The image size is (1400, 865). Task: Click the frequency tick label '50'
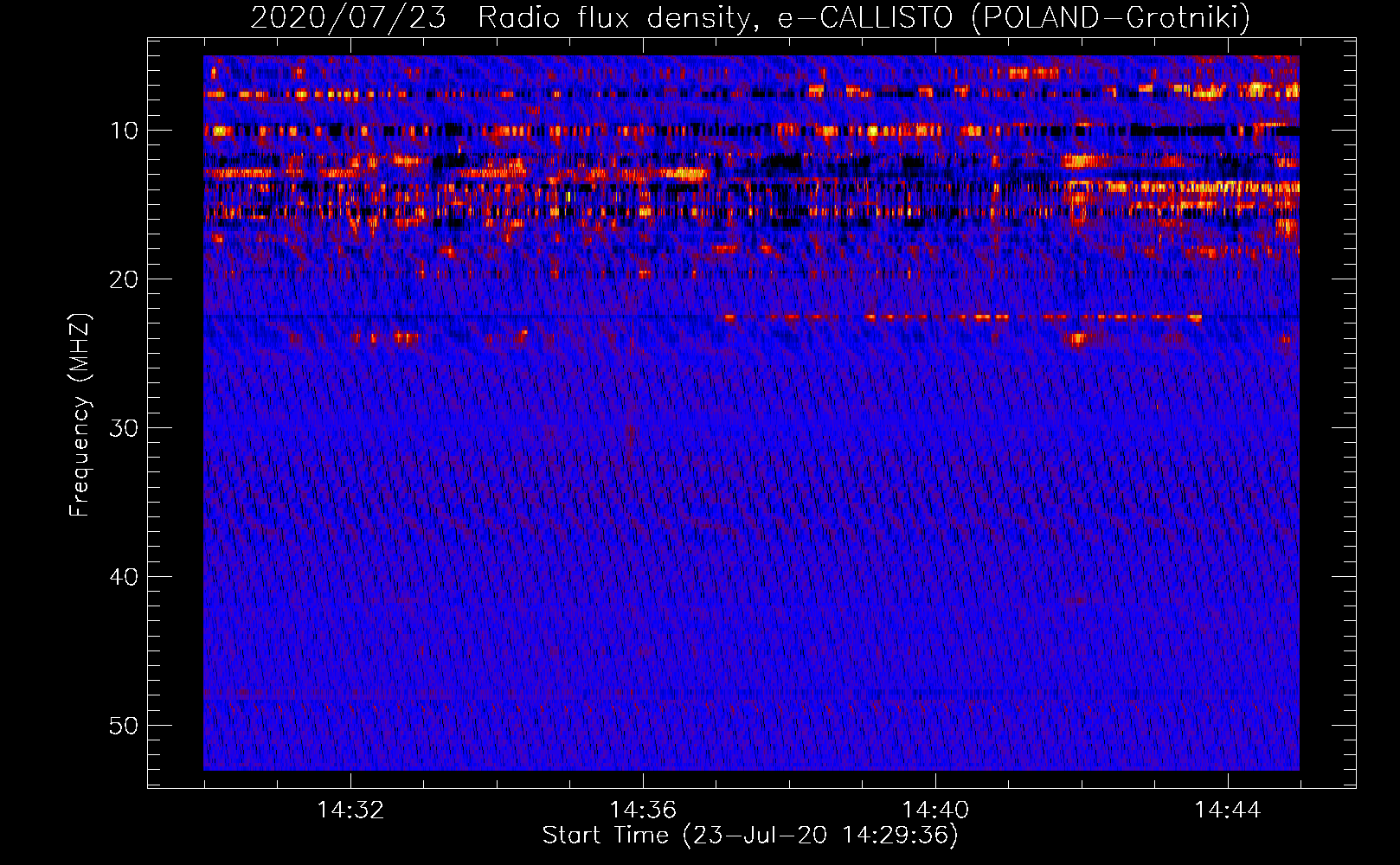click(125, 726)
